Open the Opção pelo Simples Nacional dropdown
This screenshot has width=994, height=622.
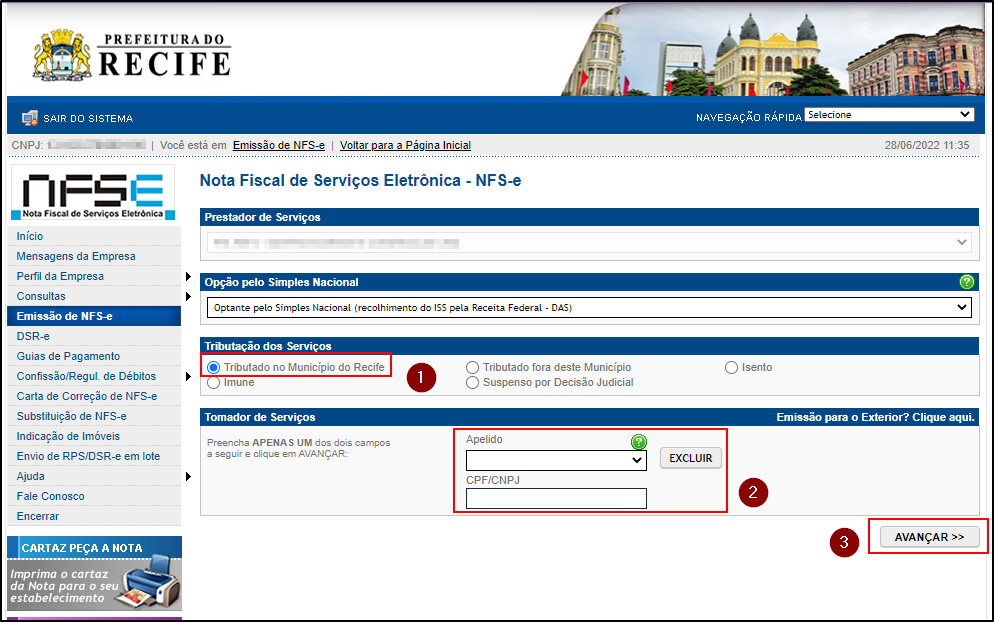(x=589, y=308)
